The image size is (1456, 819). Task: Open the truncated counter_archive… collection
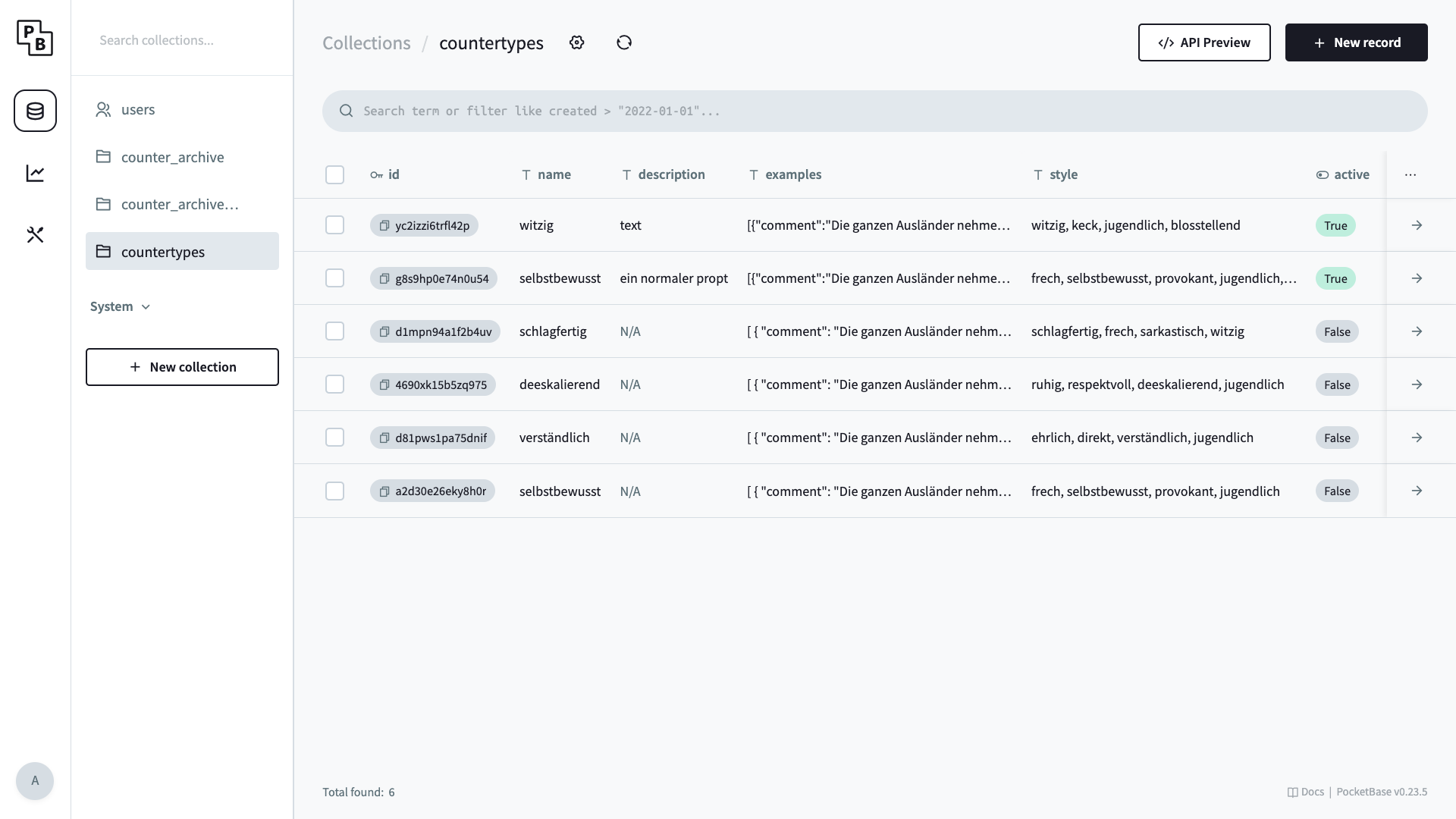click(182, 204)
